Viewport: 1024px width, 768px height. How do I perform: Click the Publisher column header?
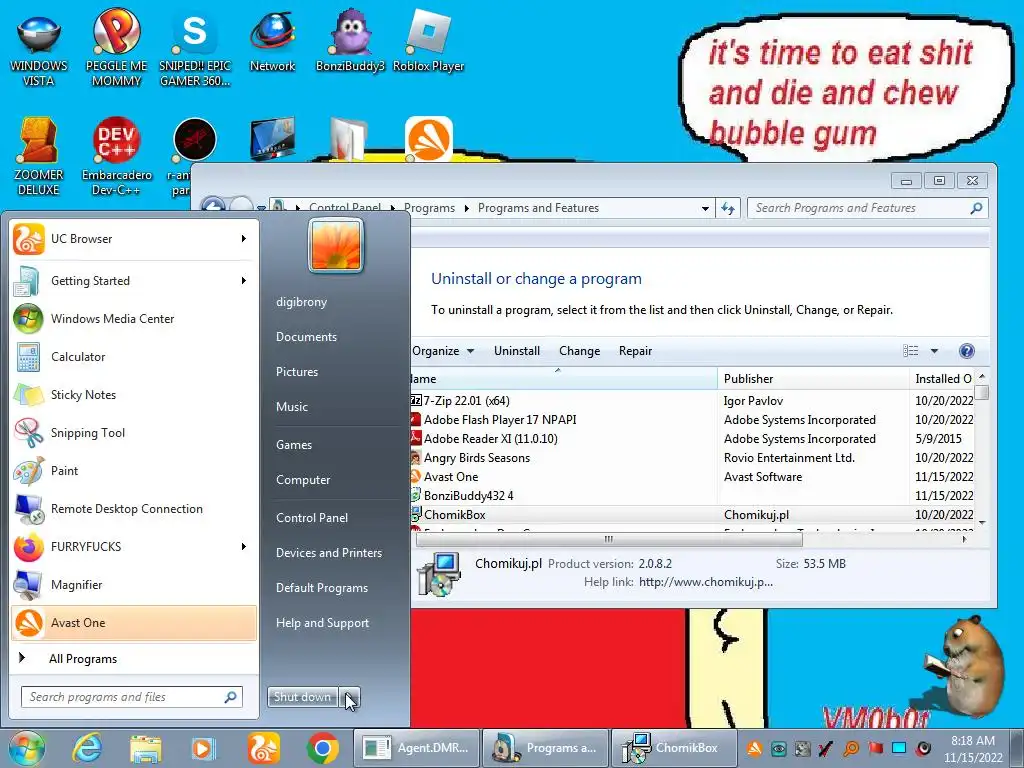click(x=812, y=379)
